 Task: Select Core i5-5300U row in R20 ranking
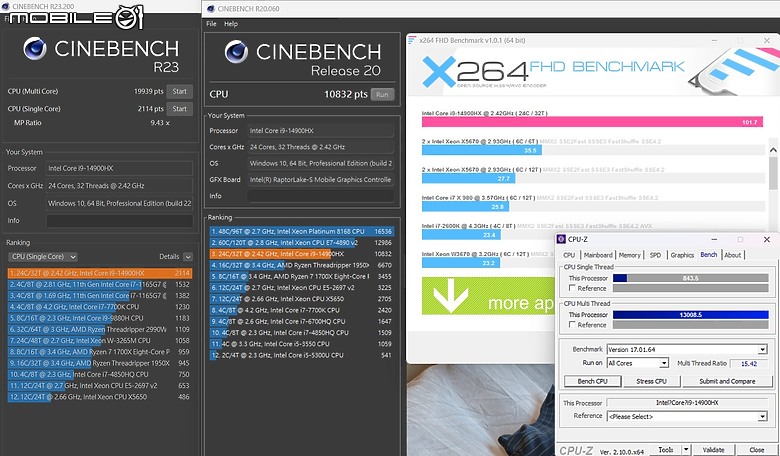(x=301, y=355)
